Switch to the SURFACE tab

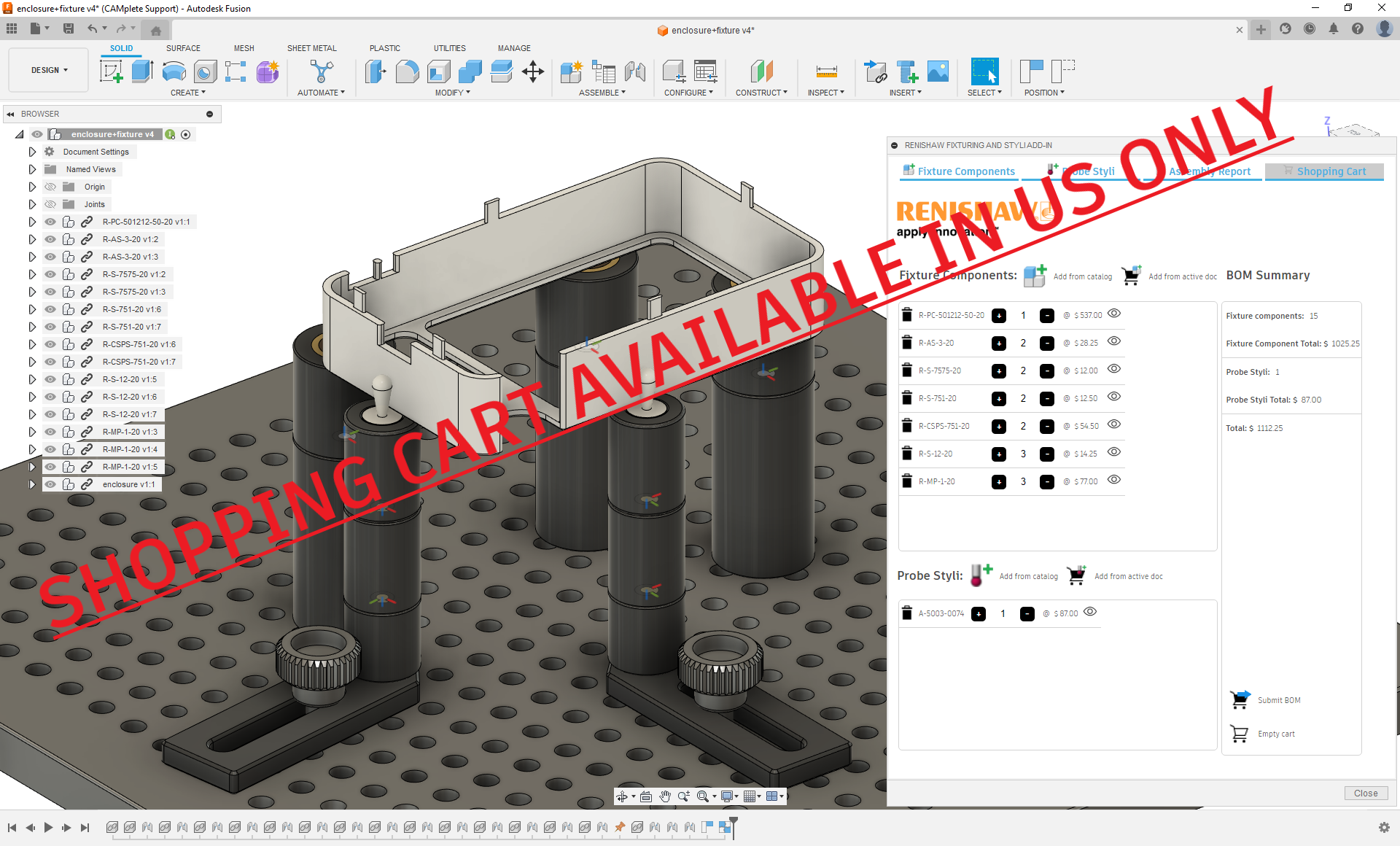tap(183, 48)
